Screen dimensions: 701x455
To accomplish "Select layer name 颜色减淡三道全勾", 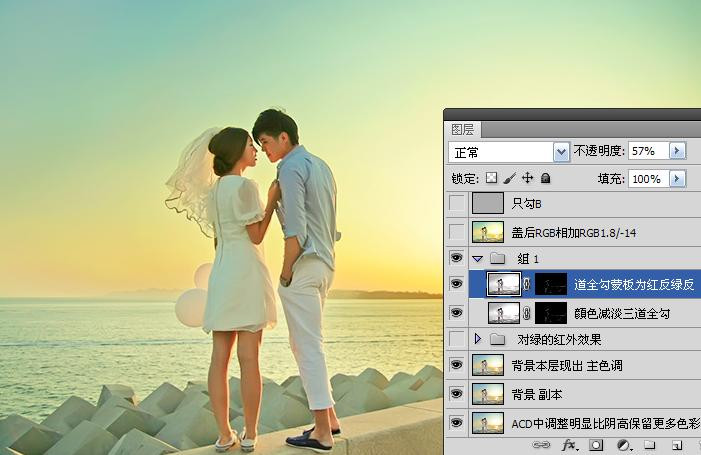I will coord(622,314).
